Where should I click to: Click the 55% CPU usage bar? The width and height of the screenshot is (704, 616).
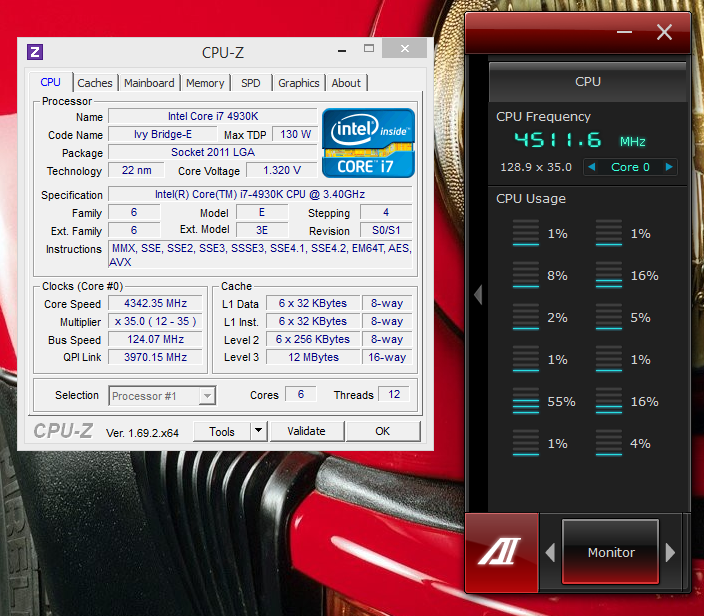(526, 401)
